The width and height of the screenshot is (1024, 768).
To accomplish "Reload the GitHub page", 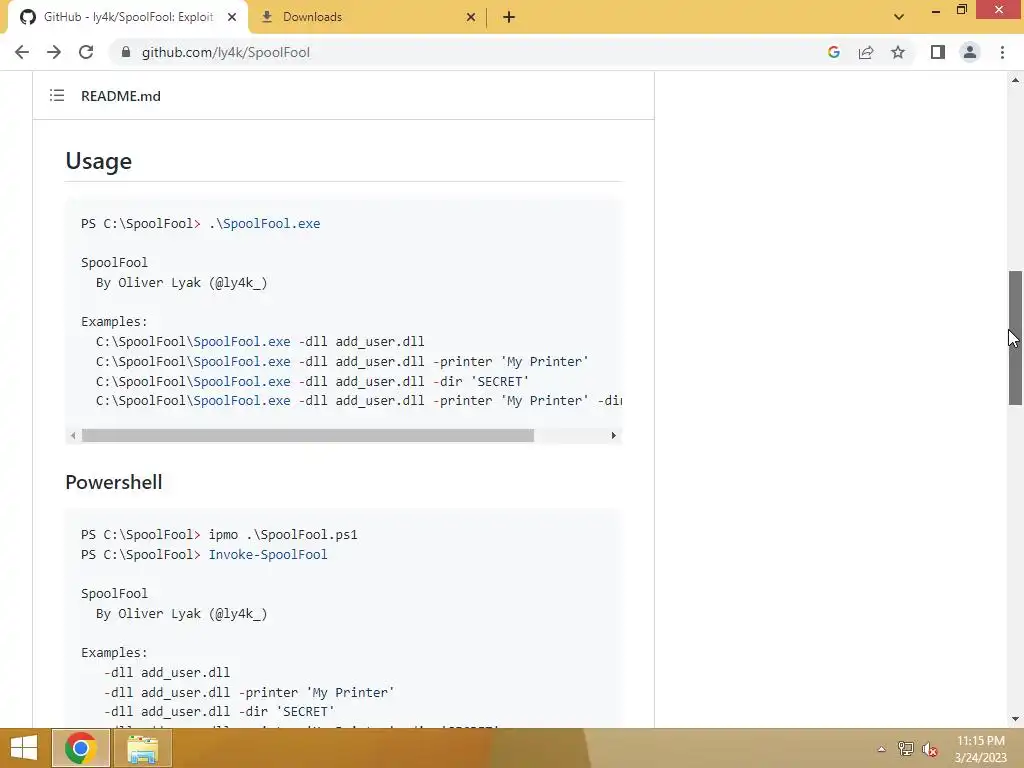I will coord(86,52).
